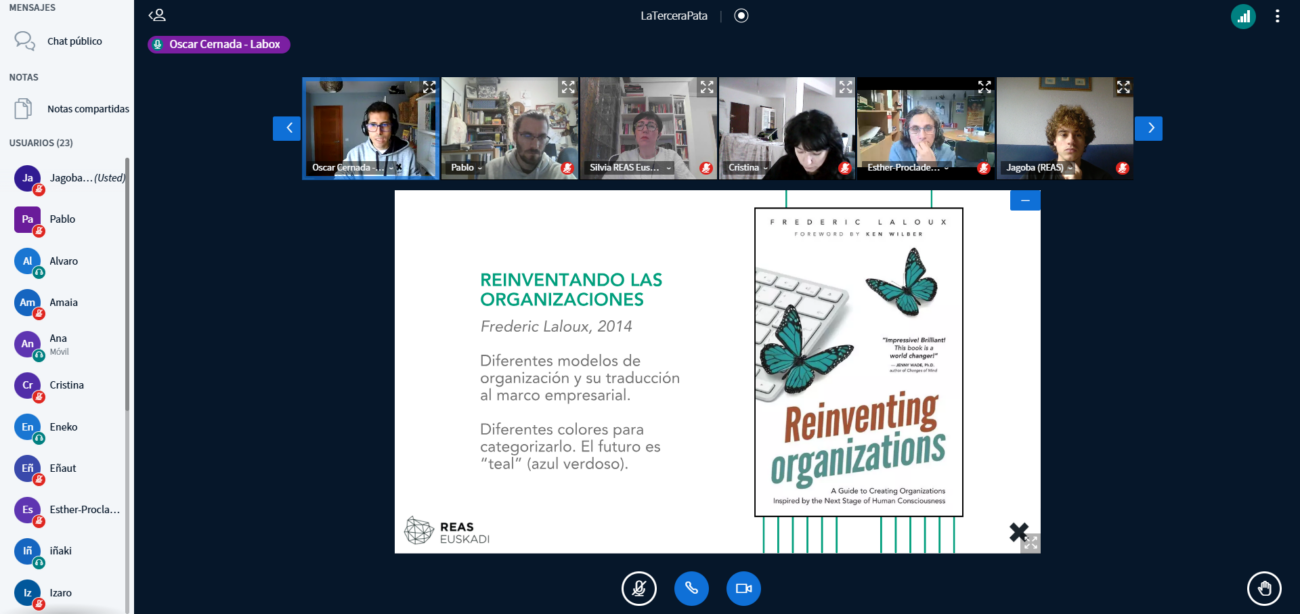The height and width of the screenshot is (614, 1300).
Task: Click the recording indicator next to LaTerceraPata
Action: [741, 16]
